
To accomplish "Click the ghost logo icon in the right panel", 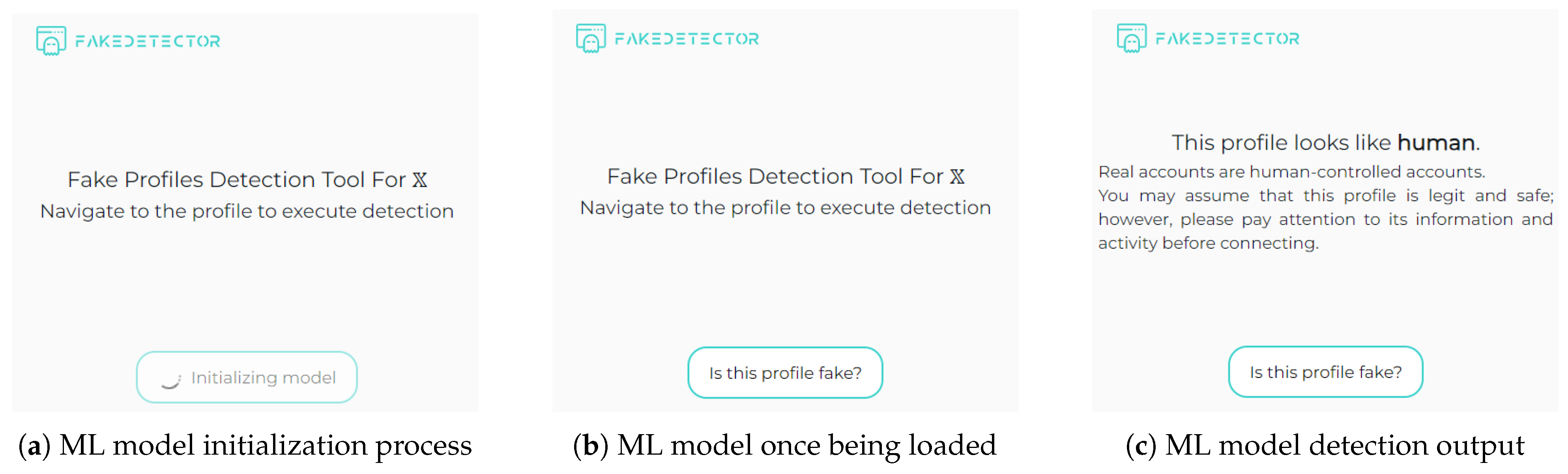I will 1132,38.
